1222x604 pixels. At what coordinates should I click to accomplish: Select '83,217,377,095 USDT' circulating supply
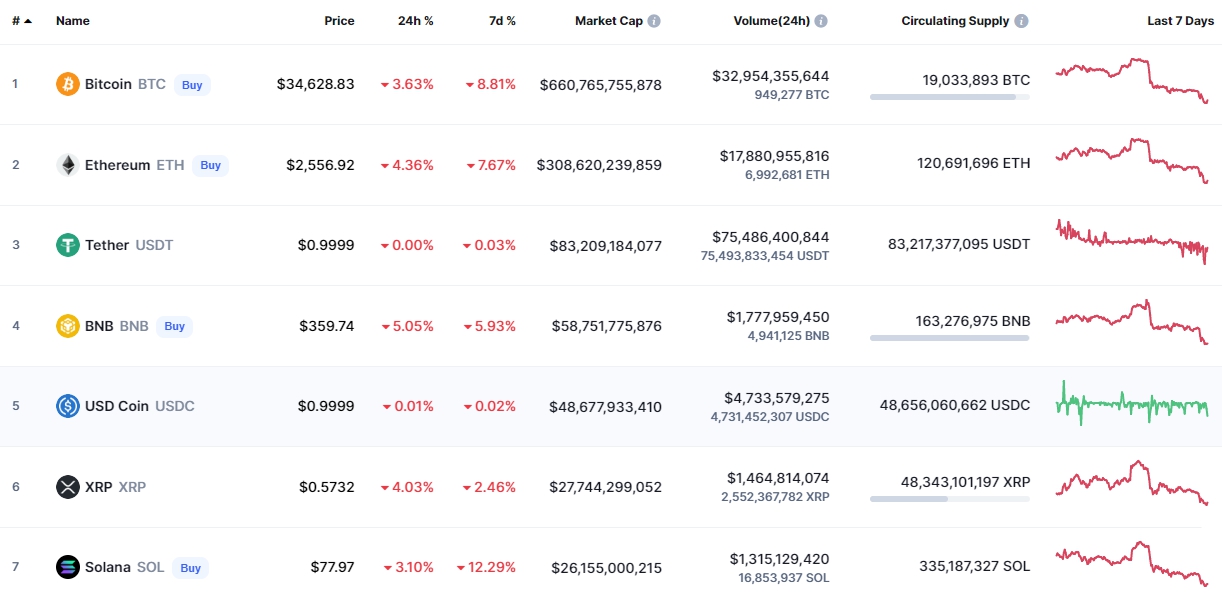(x=959, y=243)
